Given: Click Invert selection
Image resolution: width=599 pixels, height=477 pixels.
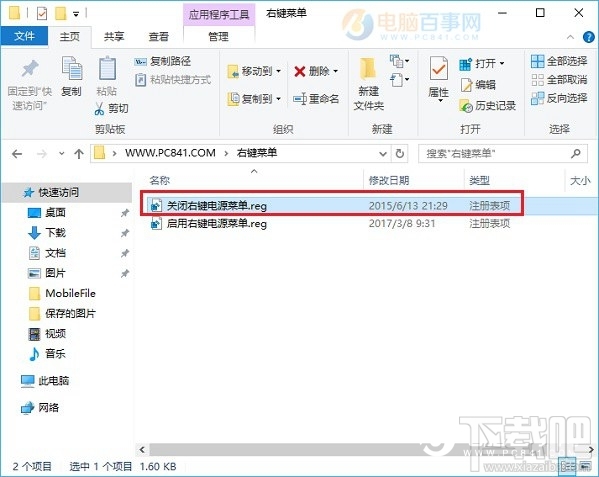Looking at the screenshot, I should [x=559, y=98].
